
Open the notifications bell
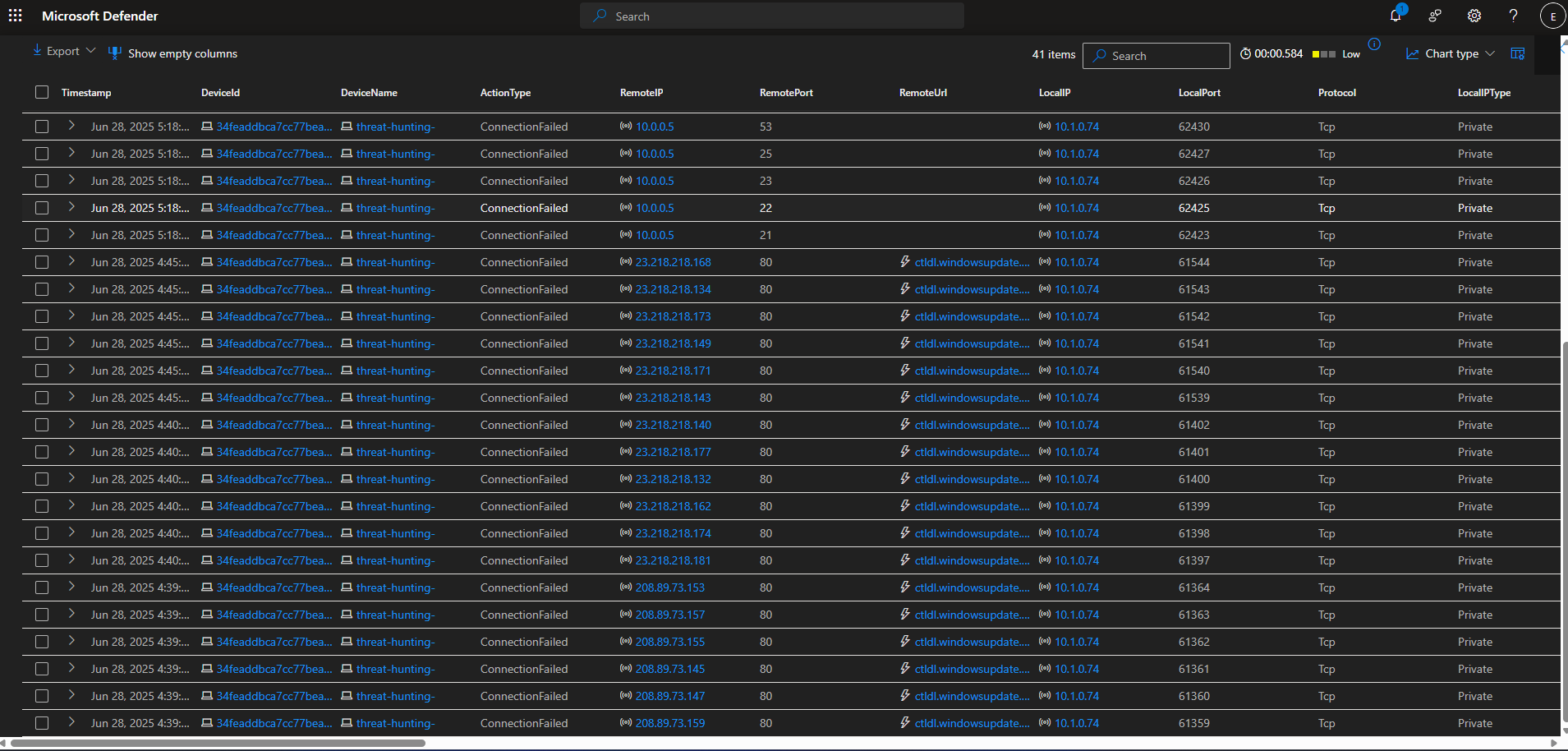pos(1396,16)
